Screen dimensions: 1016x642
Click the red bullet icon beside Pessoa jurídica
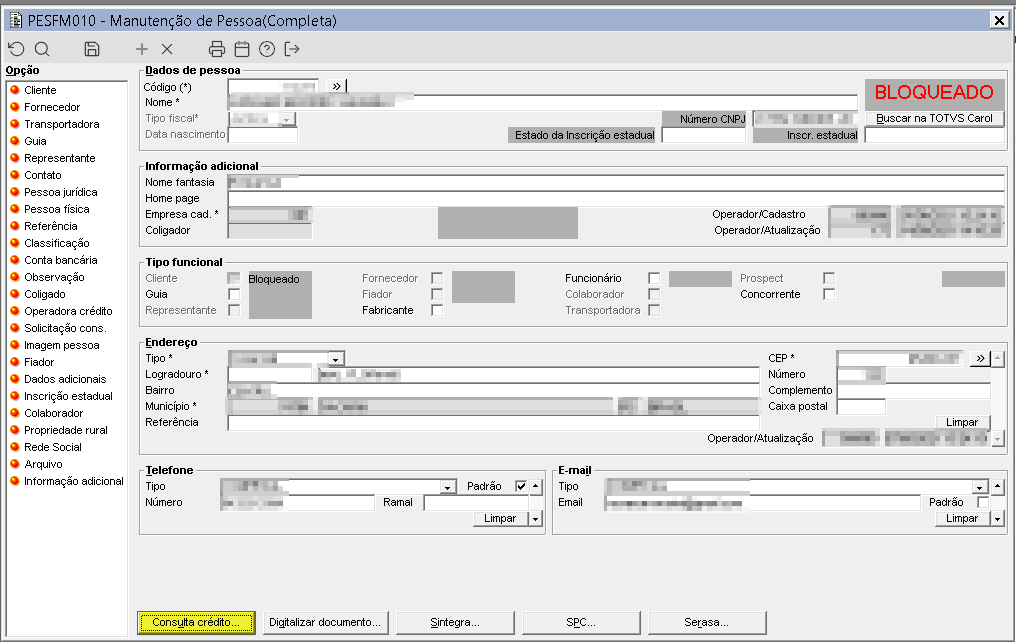coord(15,192)
